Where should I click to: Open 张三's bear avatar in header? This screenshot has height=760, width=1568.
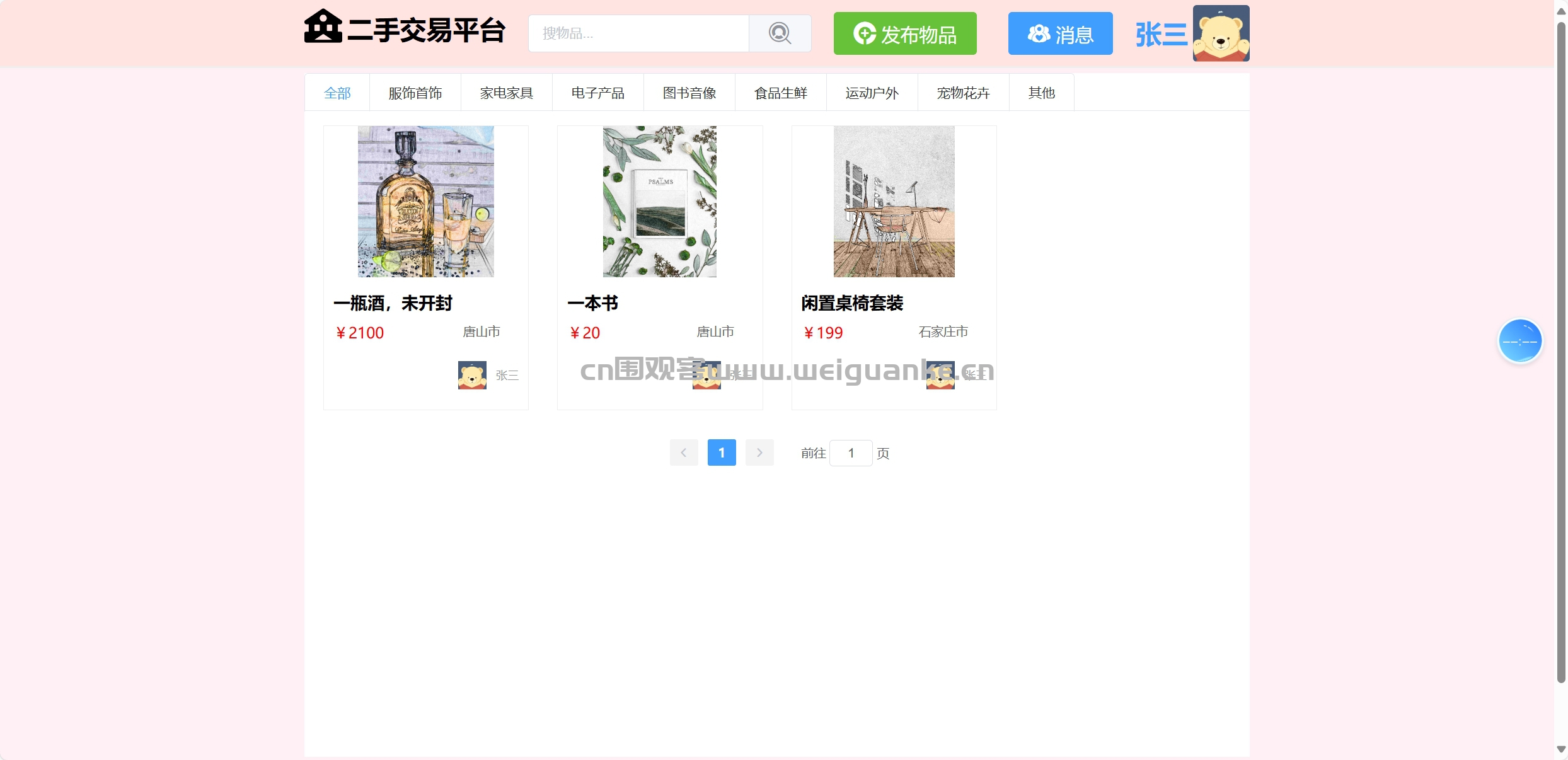pos(1221,33)
